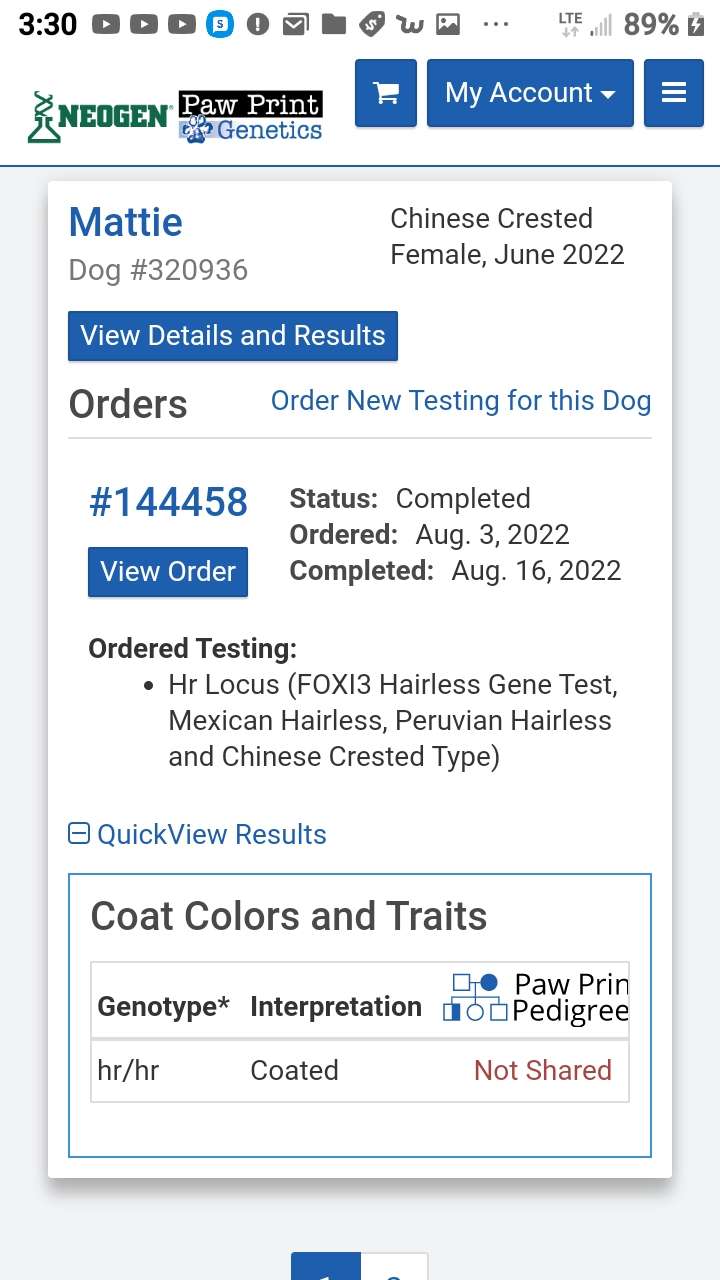Click the Neogen logo
720x1280 pixels.
[98, 117]
